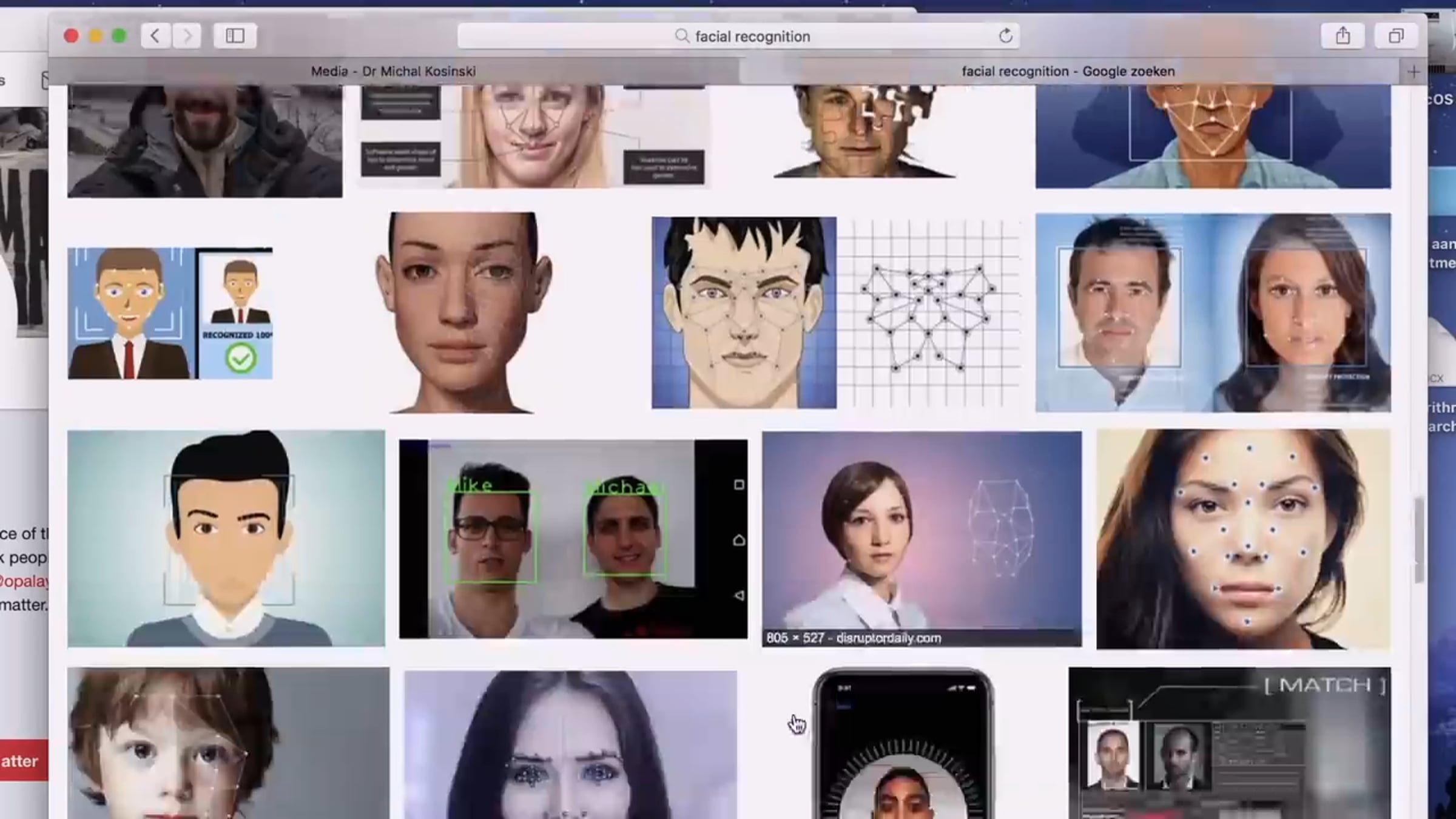Open the child face mesh image
Image resolution: width=1456 pixels, height=819 pixels.
228,743
